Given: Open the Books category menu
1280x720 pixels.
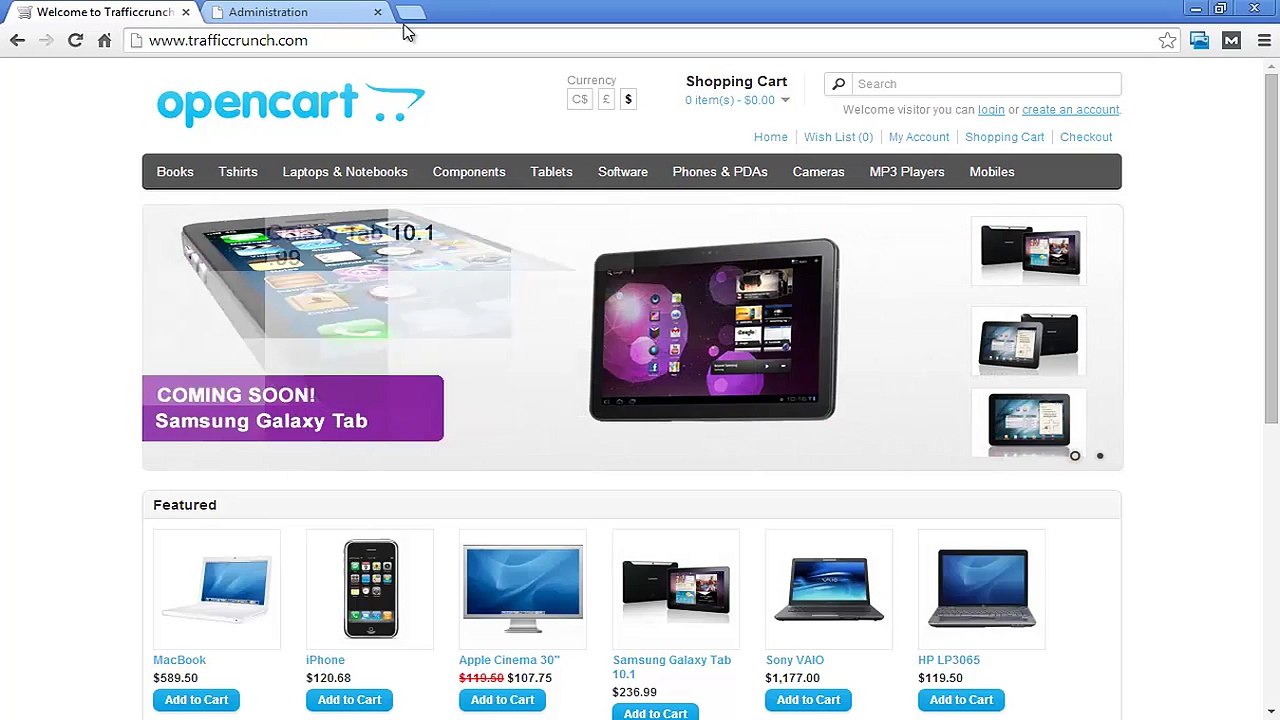Looking at the screenshot, I should tap(175, 172).
